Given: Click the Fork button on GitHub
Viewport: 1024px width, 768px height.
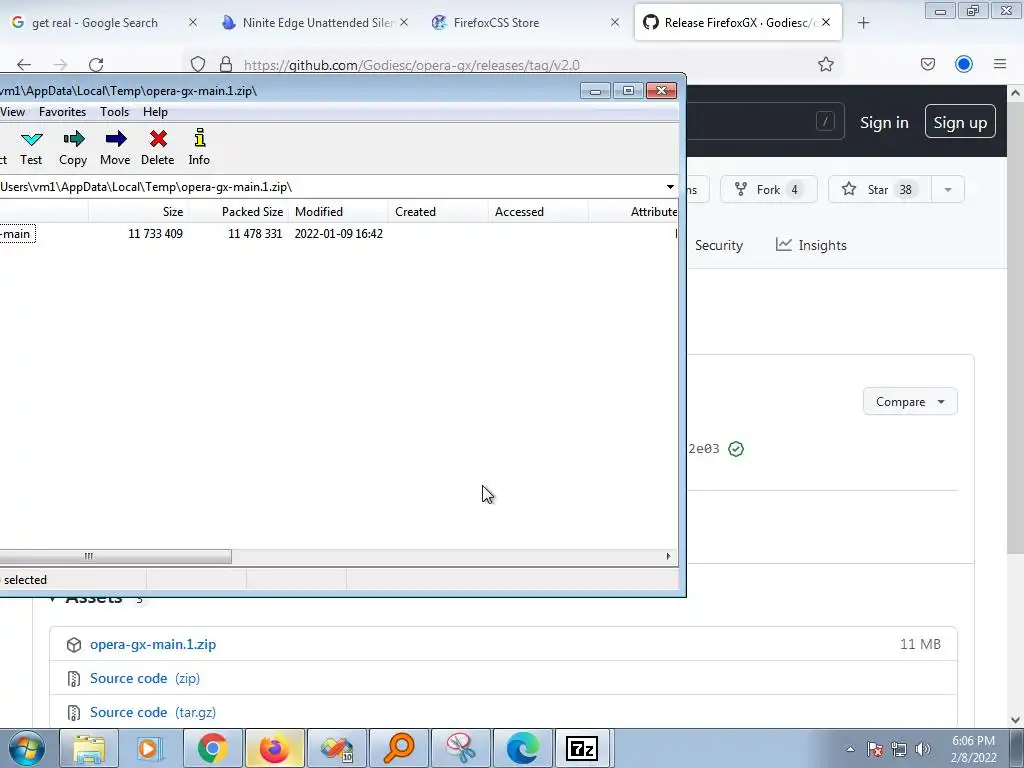Looking at the screenshot, I should click(768, 189).
